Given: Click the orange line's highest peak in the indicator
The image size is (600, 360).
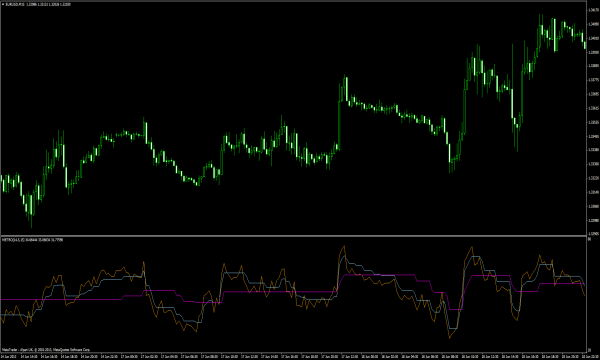Looking at the screenshot, I should [344, 247].
